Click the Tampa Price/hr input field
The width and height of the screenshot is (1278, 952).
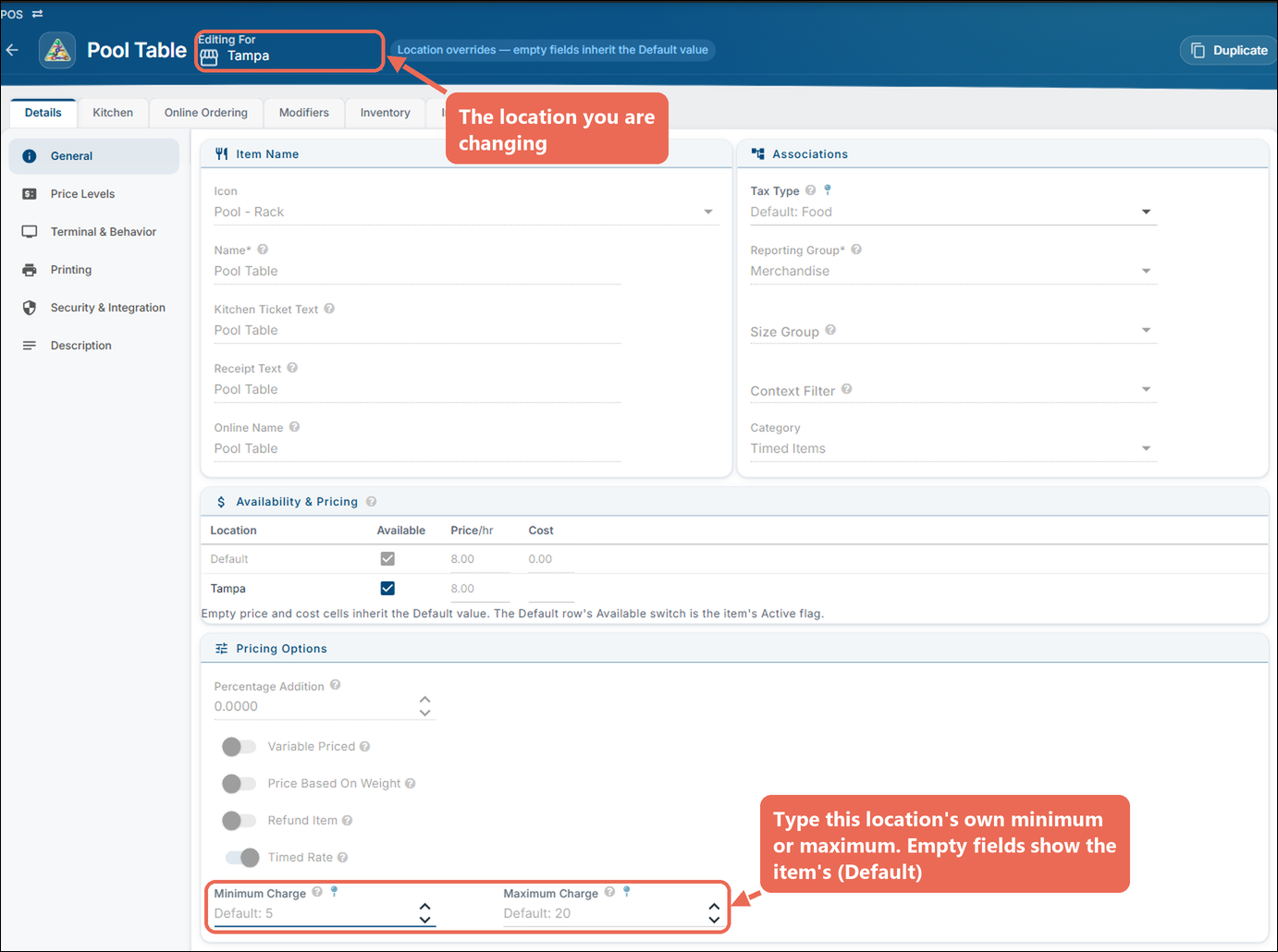pyautogui.click(x=479, y=589)
